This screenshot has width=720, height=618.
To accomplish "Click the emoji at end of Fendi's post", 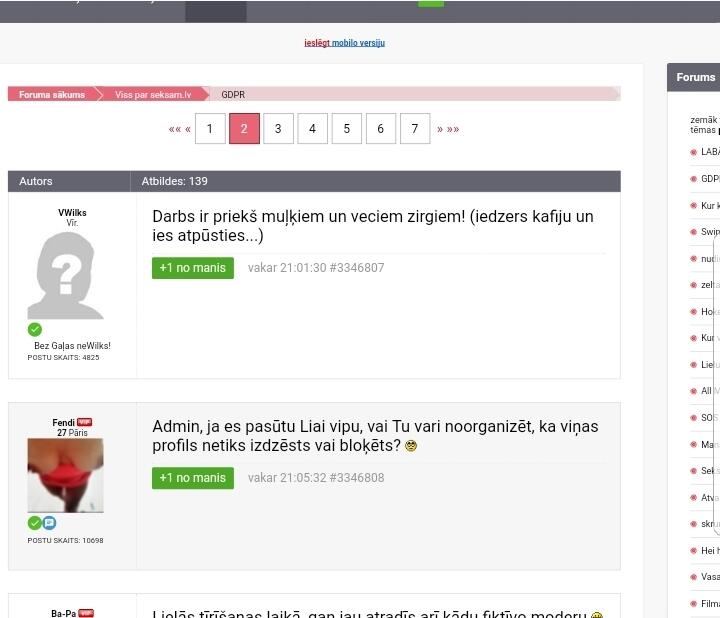I will 411,446.
